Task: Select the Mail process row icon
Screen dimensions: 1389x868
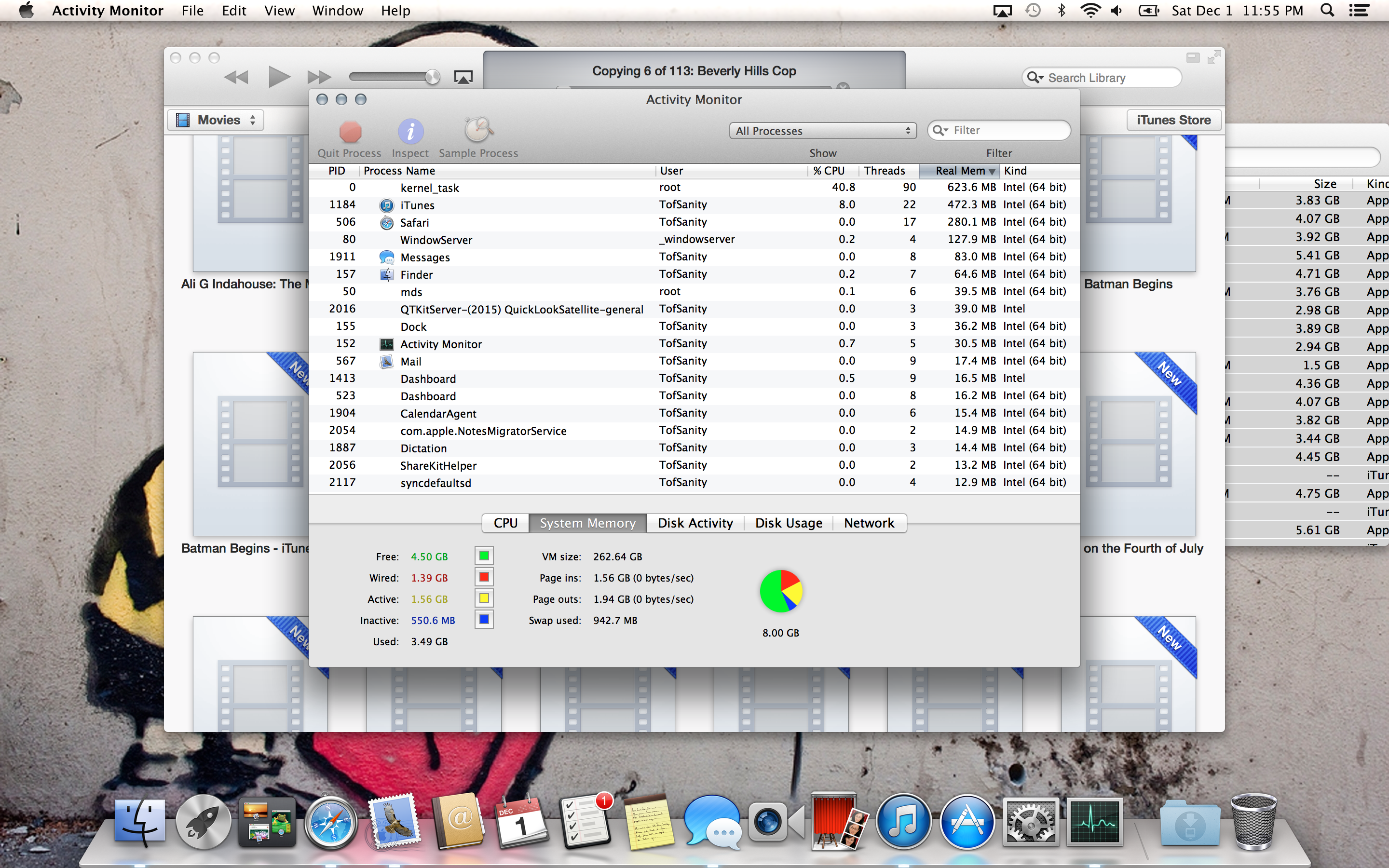Action: pos(387,361)
